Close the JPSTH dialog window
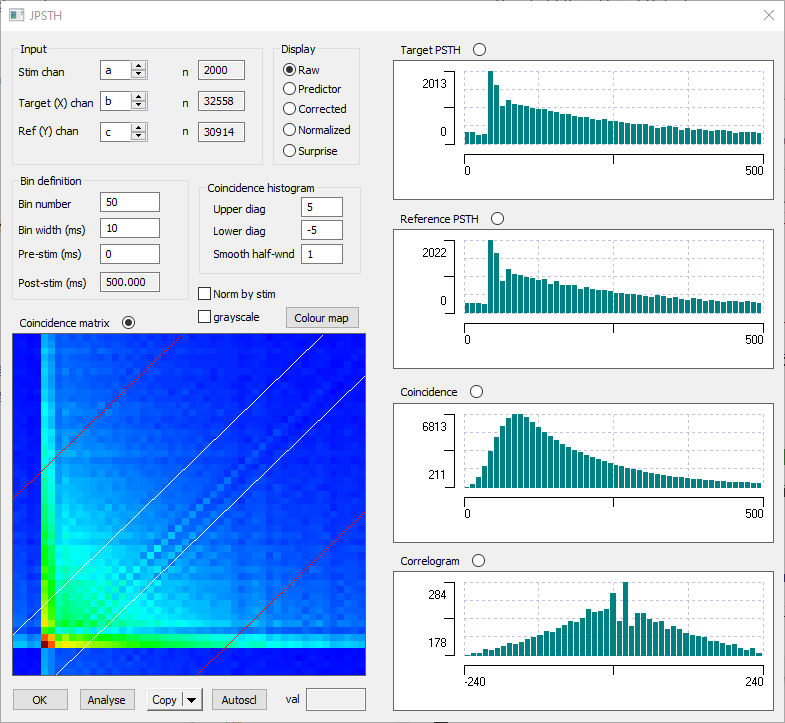785x723 pixels. click(x=768, y=15)
